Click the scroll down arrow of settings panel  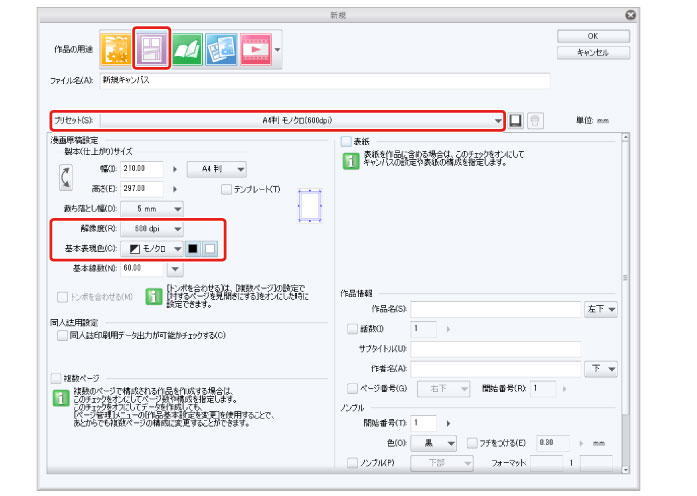click(x=625, y=469)
